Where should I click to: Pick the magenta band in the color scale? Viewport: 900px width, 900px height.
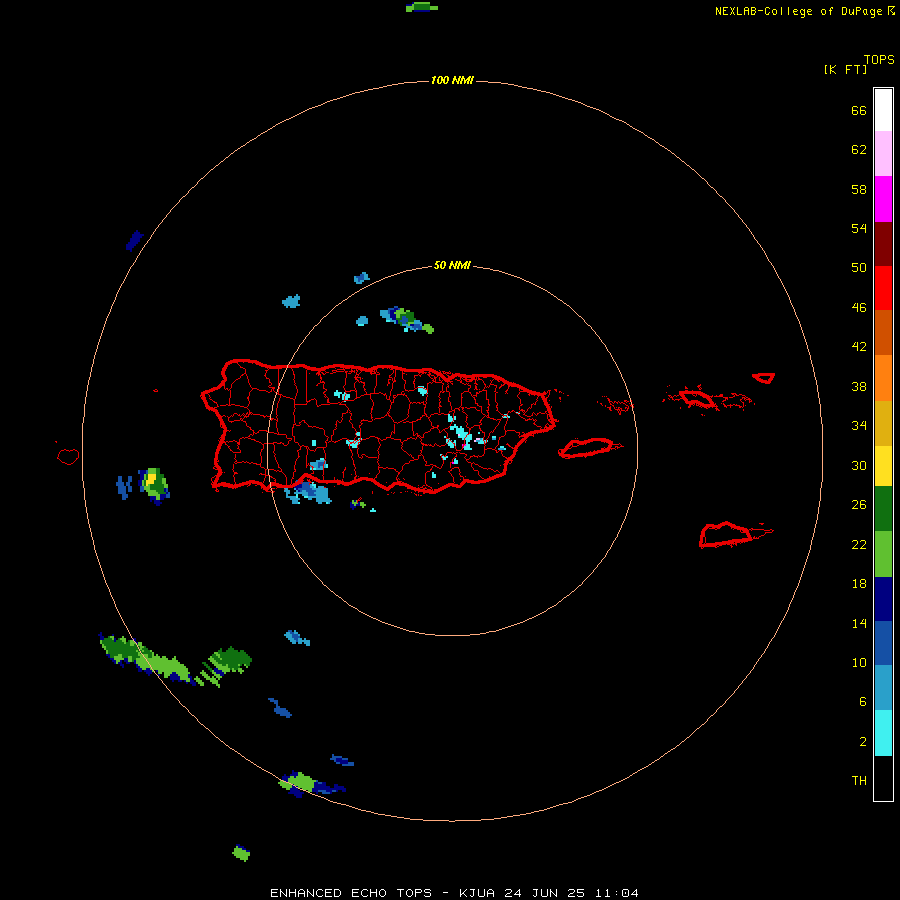click(x=883, y=199)
